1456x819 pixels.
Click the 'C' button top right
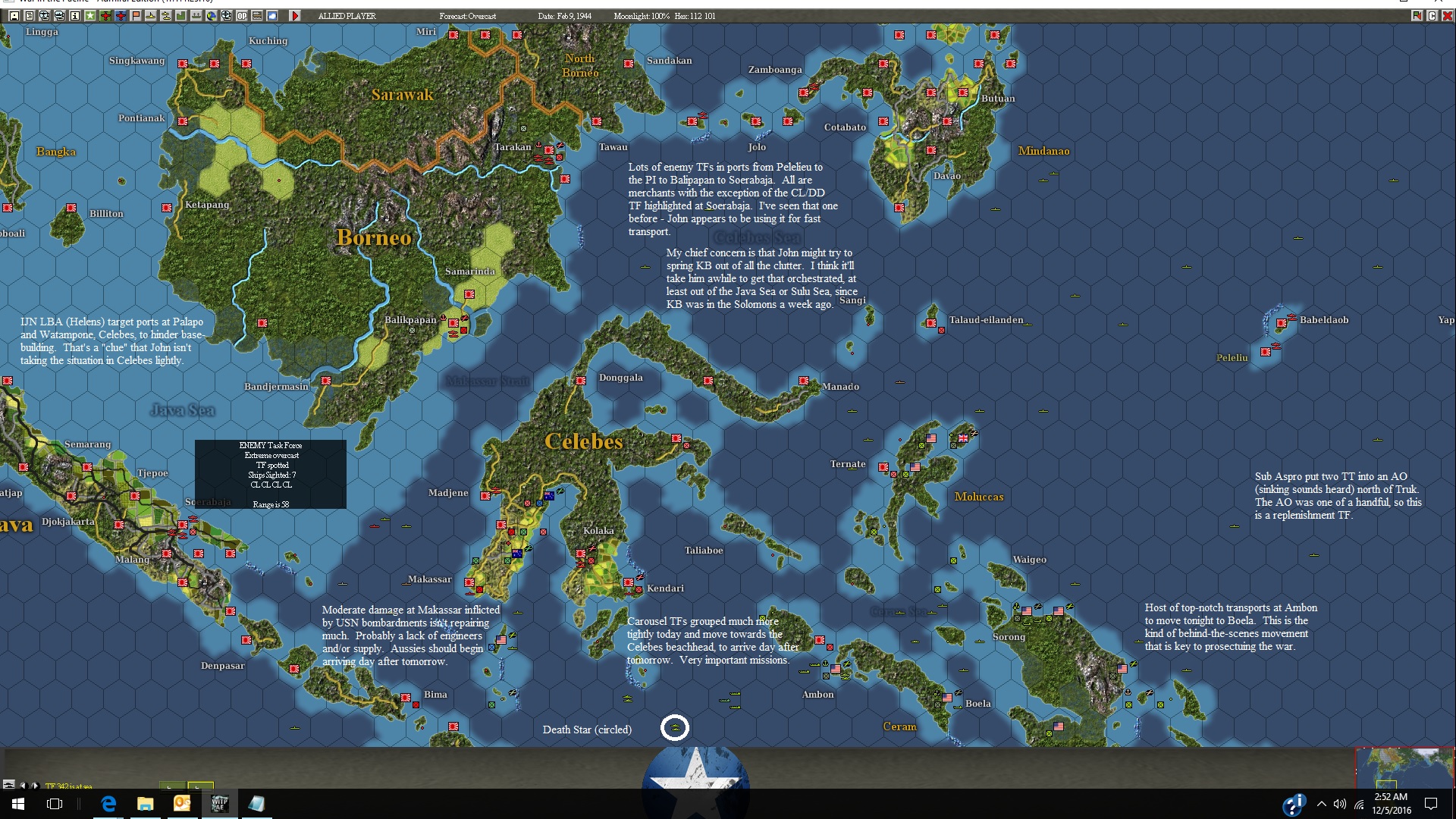pyautogui.click(x=1432, y=16)
